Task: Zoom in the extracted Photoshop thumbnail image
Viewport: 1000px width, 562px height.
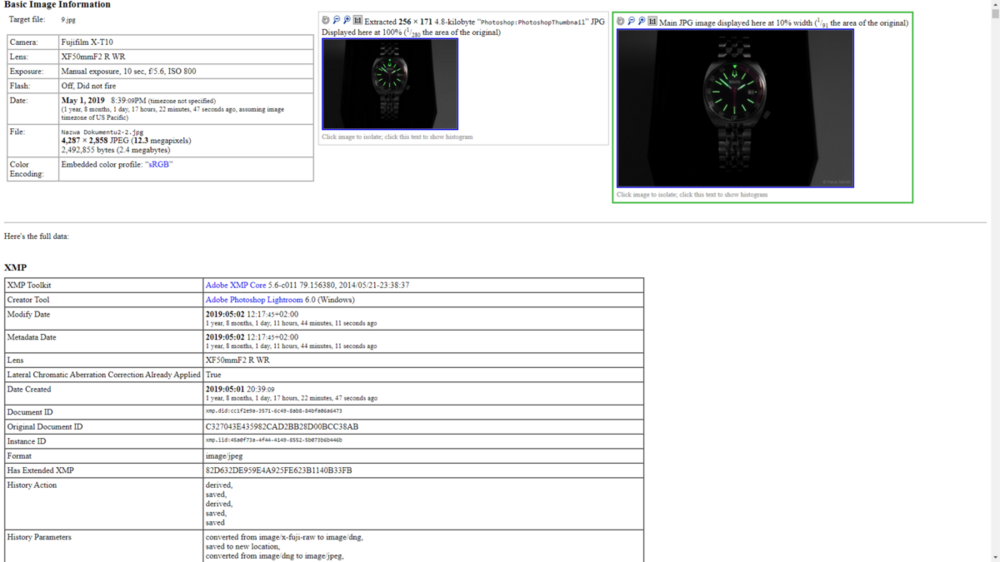Action: point(347,20)
